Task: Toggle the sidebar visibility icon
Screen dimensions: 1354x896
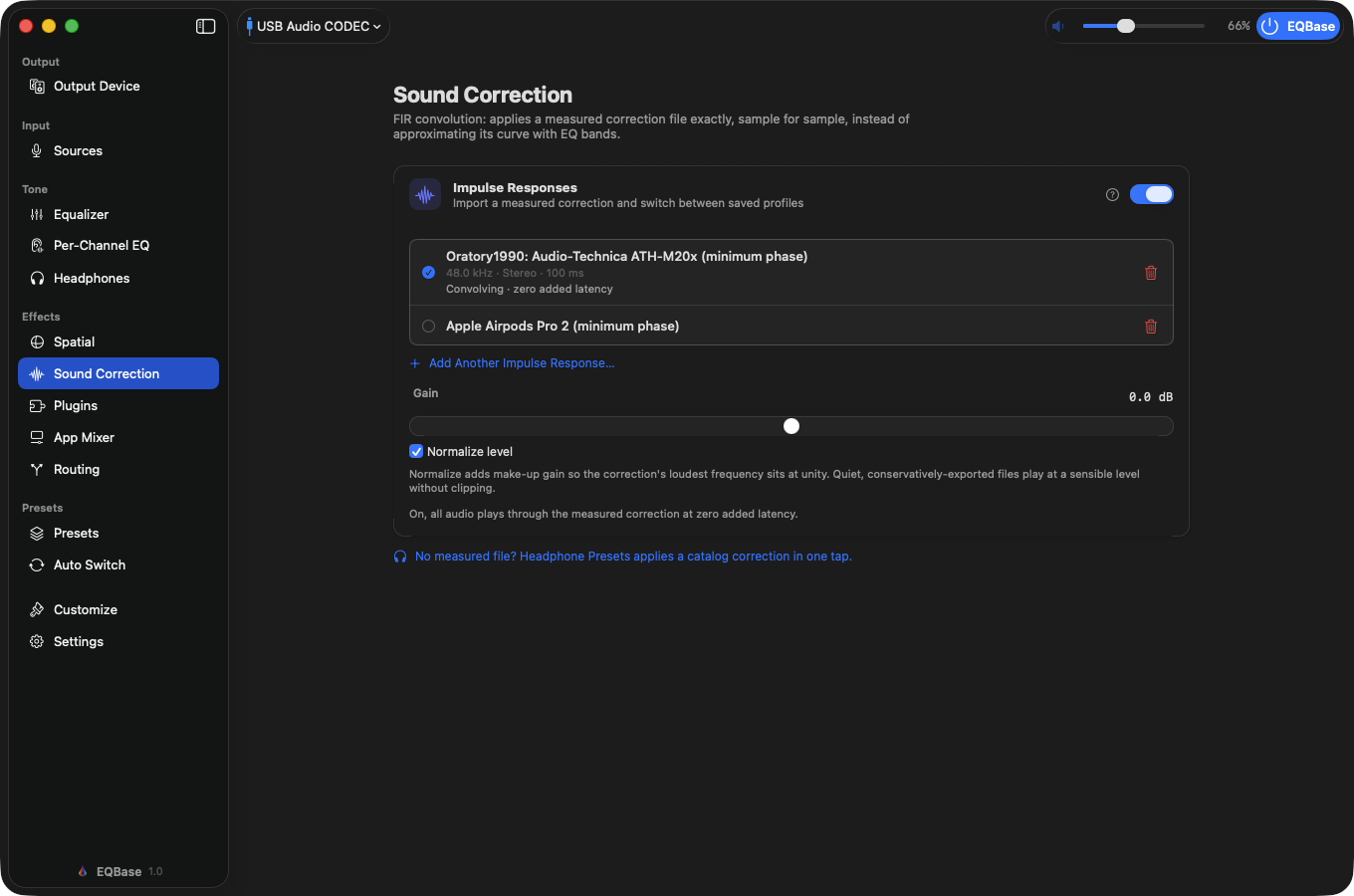Action: pyautogui.click(x=206, y=27)
